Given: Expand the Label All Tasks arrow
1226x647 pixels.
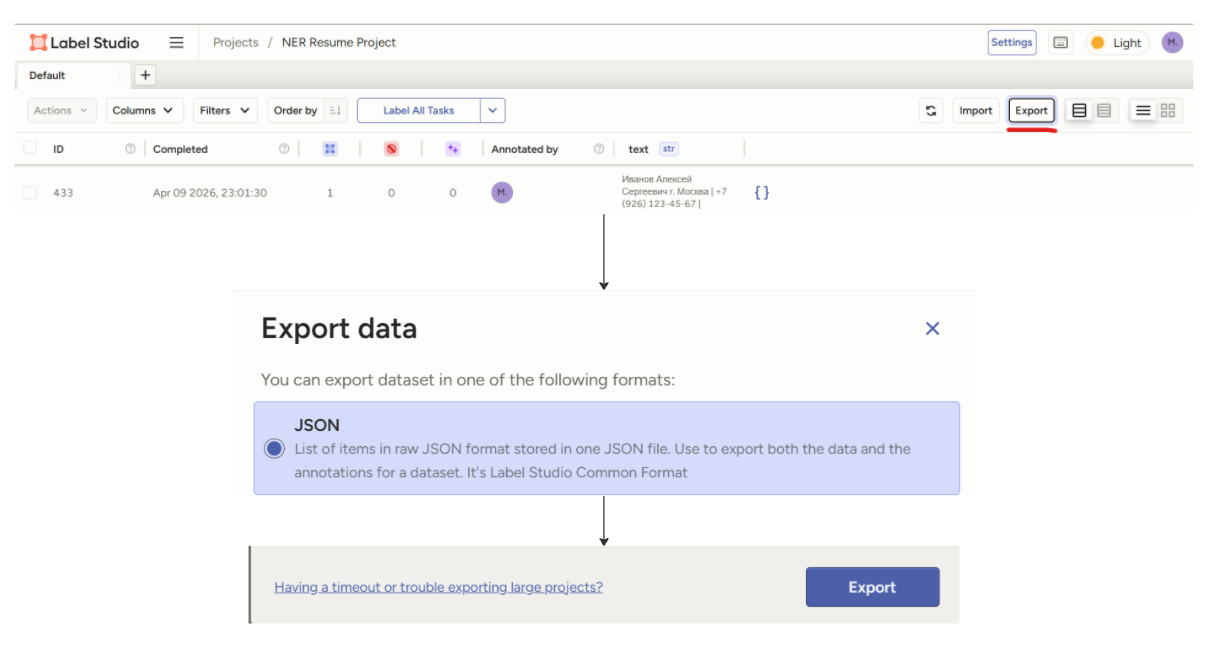Looking at the screenshot, I should coord(493,111).
